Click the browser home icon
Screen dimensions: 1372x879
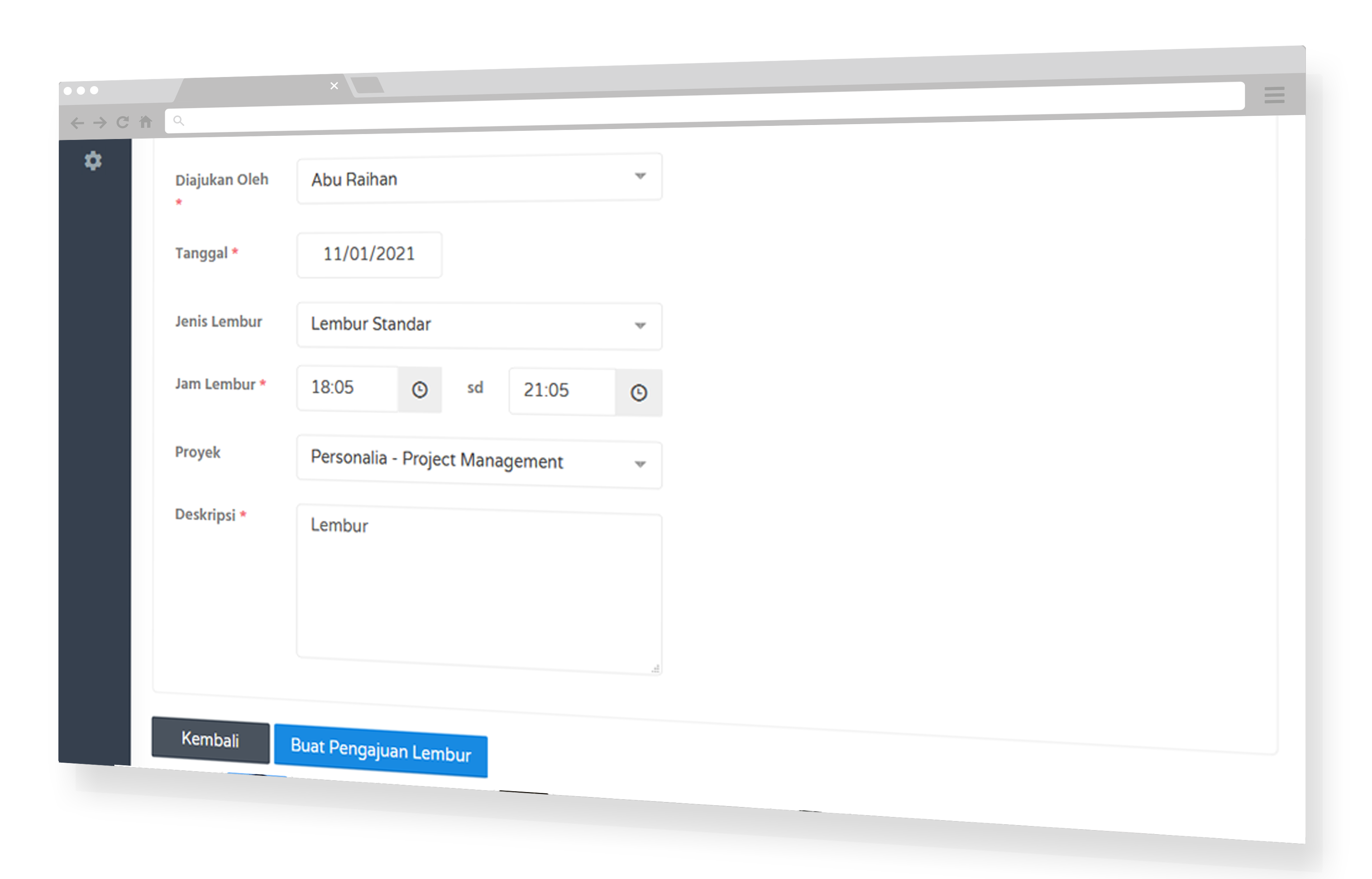pyautogui.click(x=146, y=121)
